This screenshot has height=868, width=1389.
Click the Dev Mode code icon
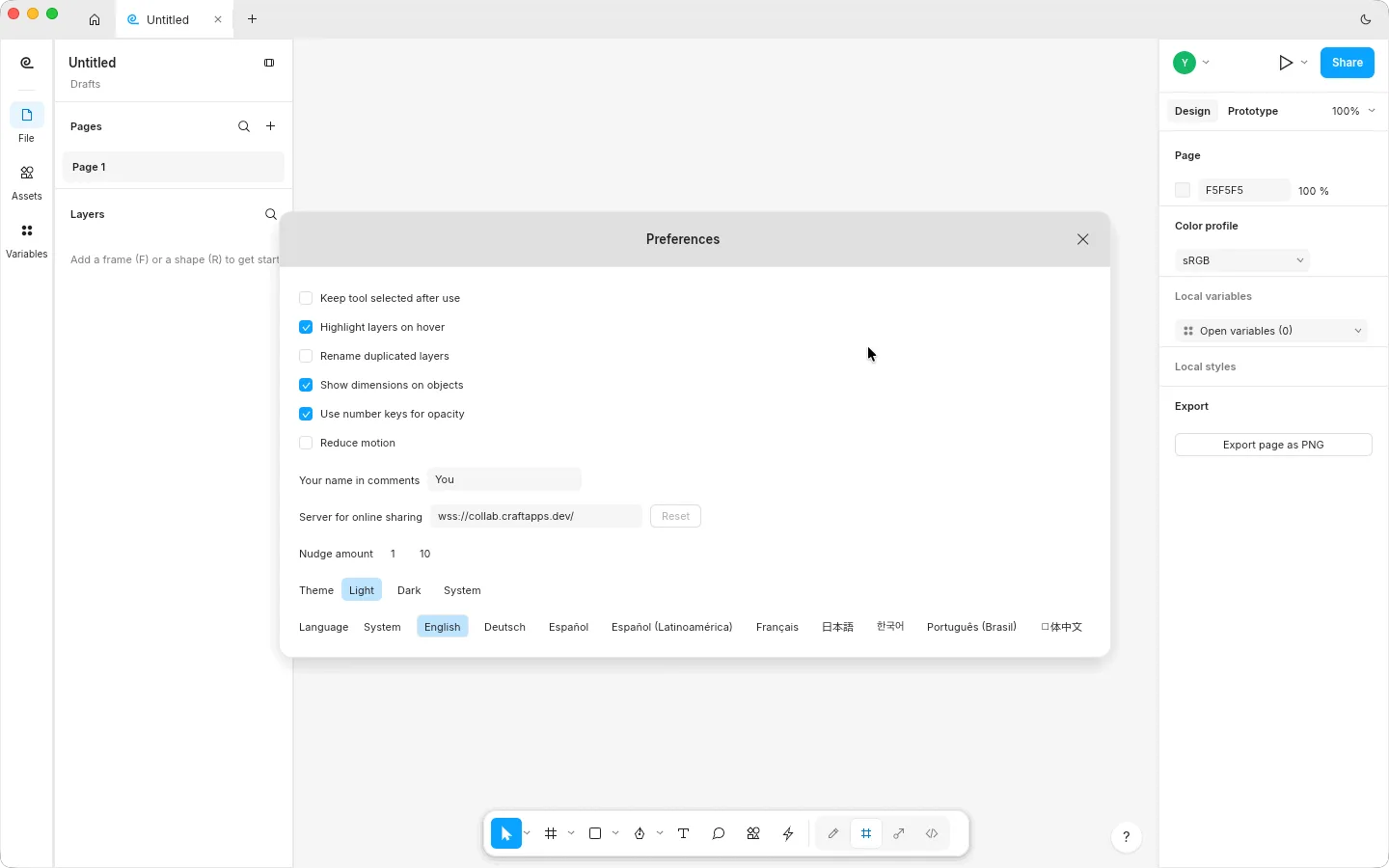[932, 833]
